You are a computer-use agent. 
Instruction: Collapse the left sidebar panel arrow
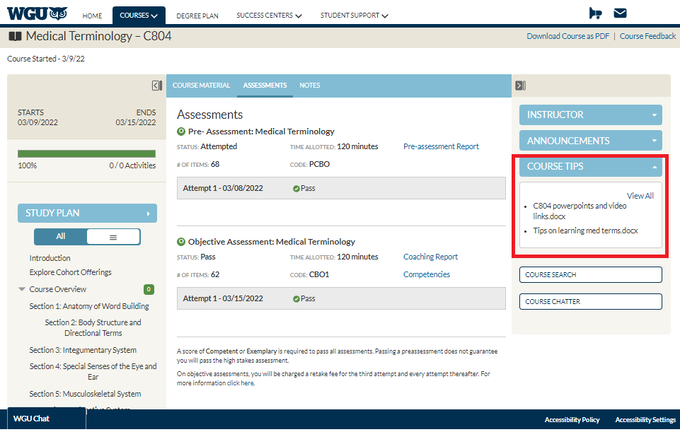tap(157, 85)
